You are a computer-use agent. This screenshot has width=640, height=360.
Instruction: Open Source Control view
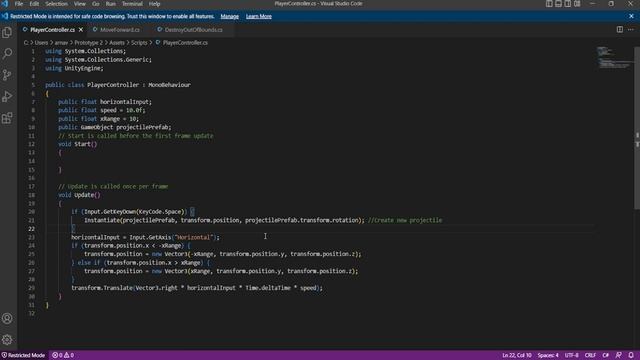[7, 75]
